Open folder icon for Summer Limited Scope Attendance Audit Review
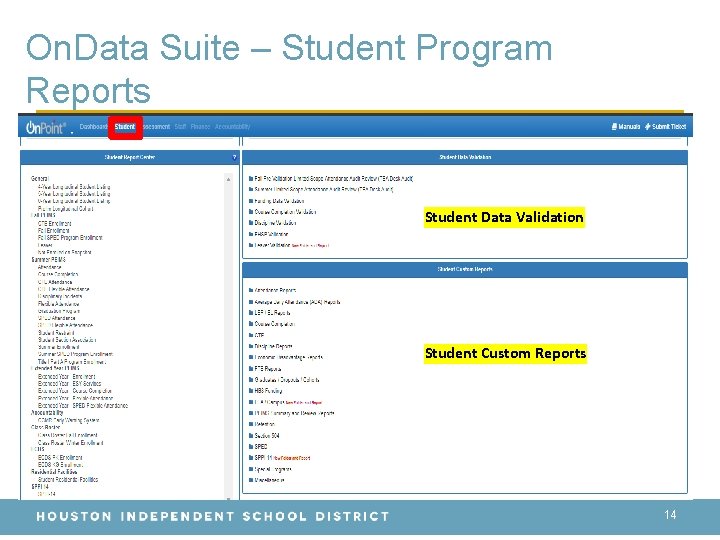This screenshot has width=720, height=540. (x=251, y=189)
